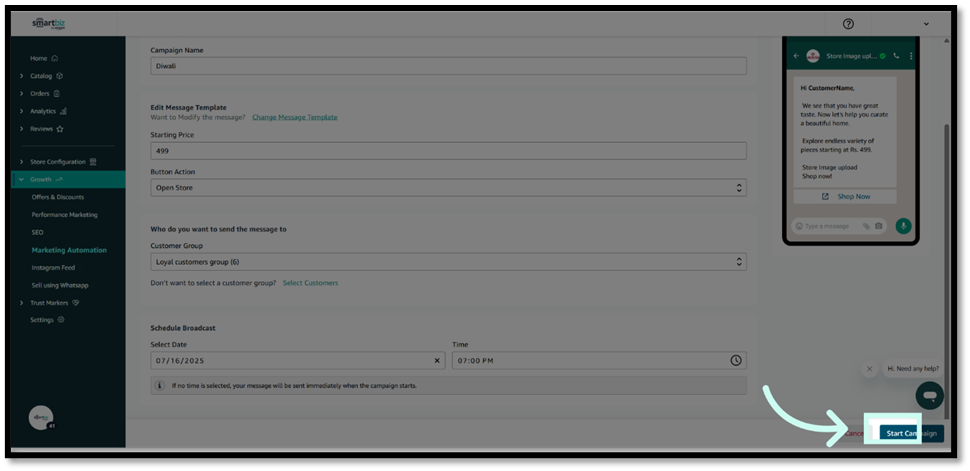Click the user avatar in sidebar bottom
Screen dimensions: 970x471
click(41, 417)
